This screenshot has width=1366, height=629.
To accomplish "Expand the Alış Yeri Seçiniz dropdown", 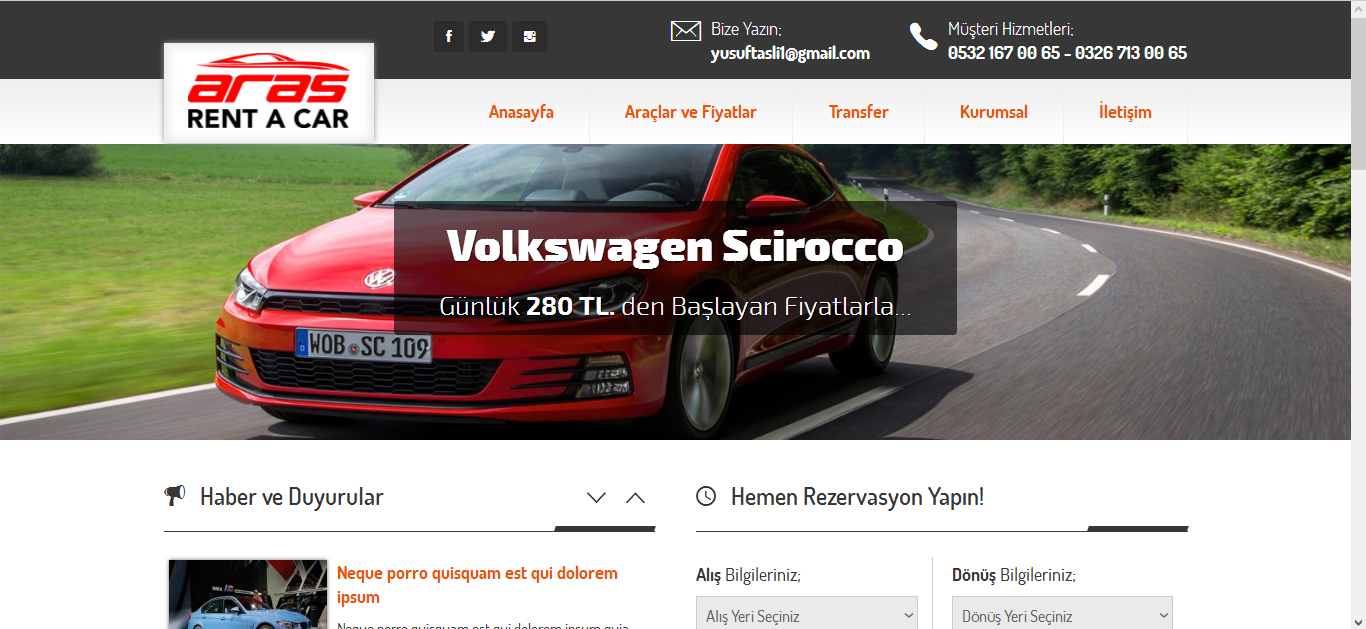I will (807, 614).
